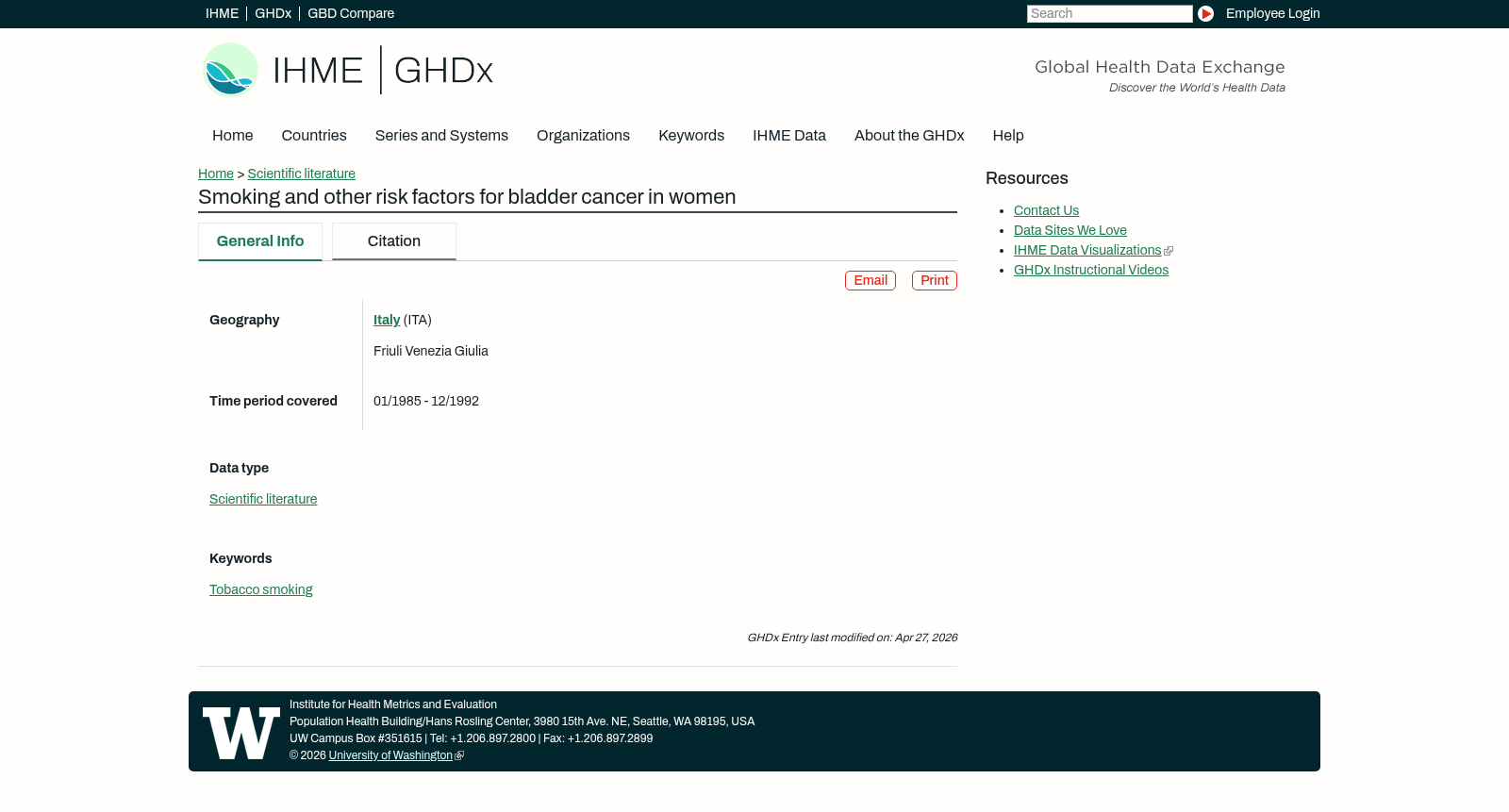This screenshot has height=812, width=1509.
Task: Open Tobacco smoking keyword link
Action: pyautogui.click(x=260, y=590)
